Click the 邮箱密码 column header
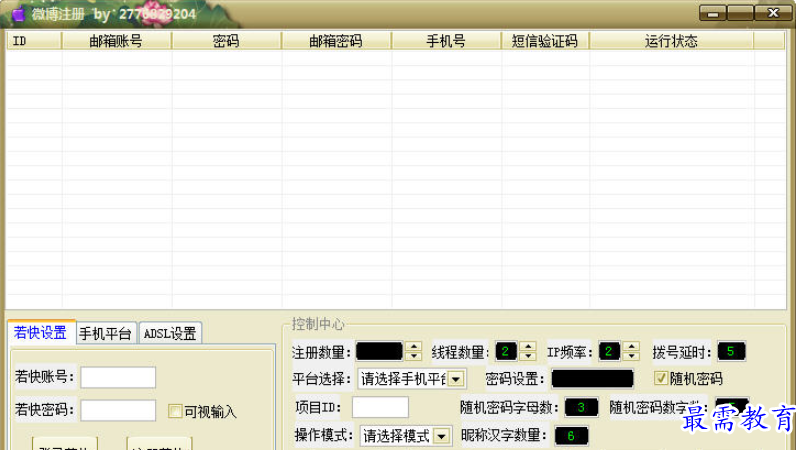The image size is (804, 450). point(336,41)
